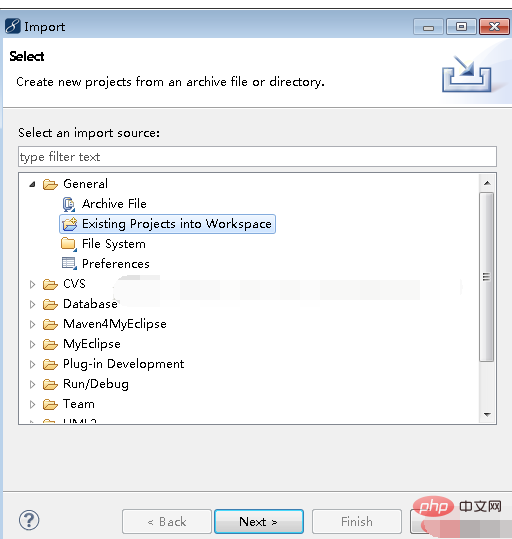This screenshot has width=512, height=539.
Task: Expand the CVS category
Action: (32, 284)
